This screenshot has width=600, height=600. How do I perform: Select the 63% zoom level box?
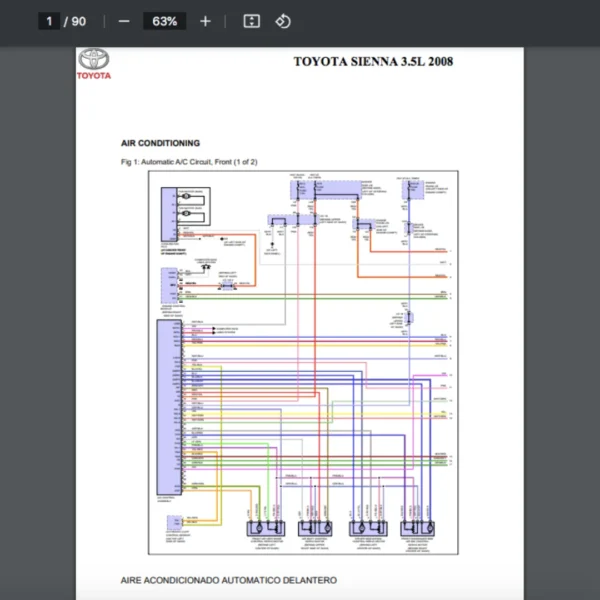click(x=165, y=21)
